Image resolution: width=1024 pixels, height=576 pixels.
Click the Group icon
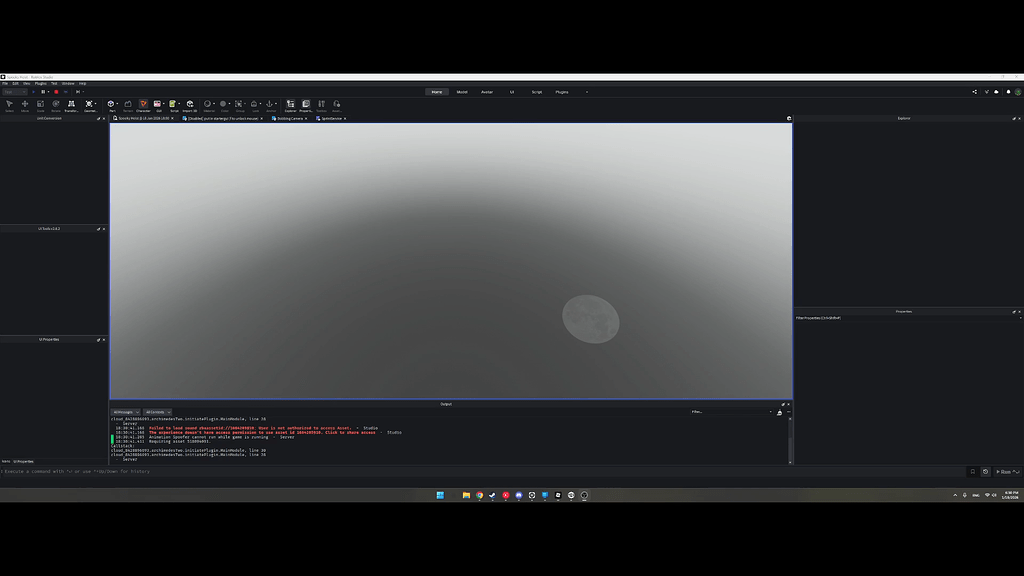pyautogui.click(x=238, y=105)
